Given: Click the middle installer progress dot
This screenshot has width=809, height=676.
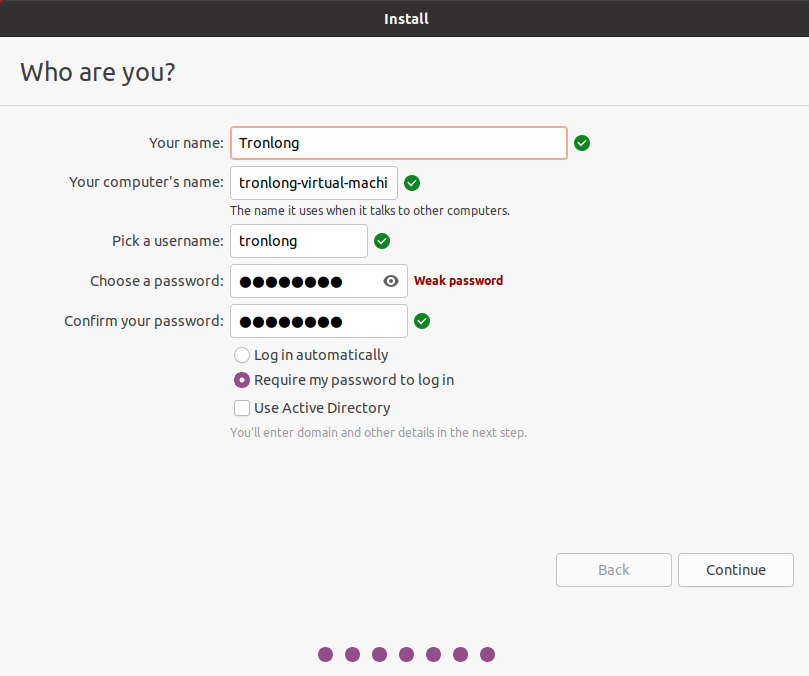Looking at the screenshot, I should point(407,655).
